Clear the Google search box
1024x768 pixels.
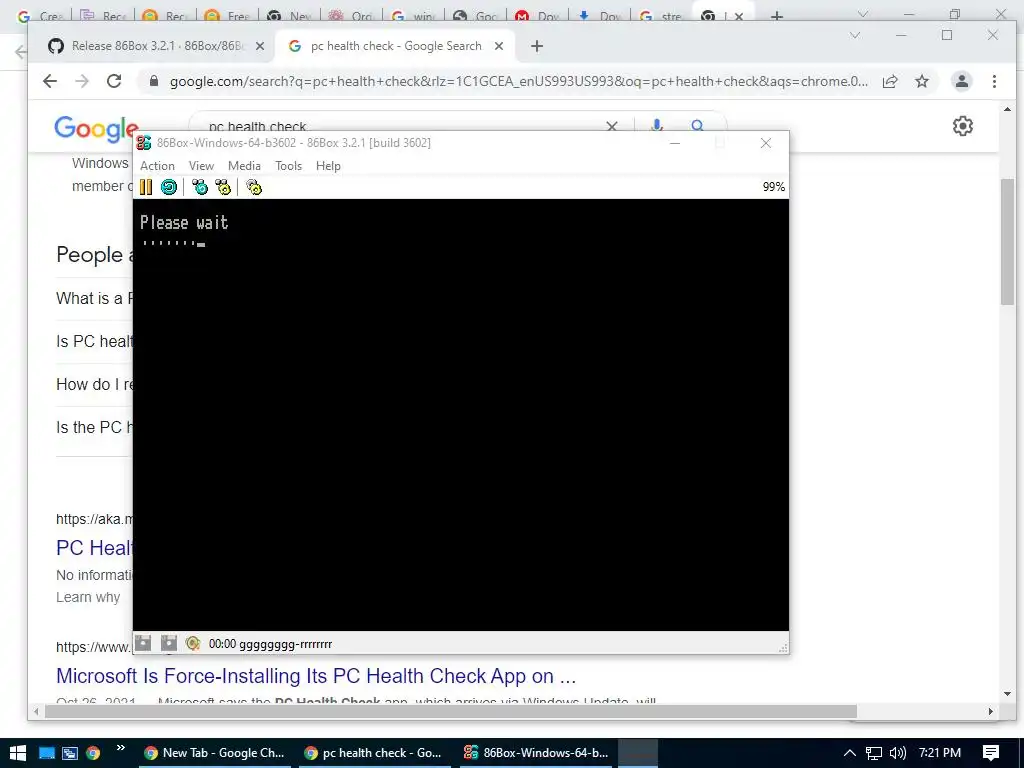click(612, 126)
